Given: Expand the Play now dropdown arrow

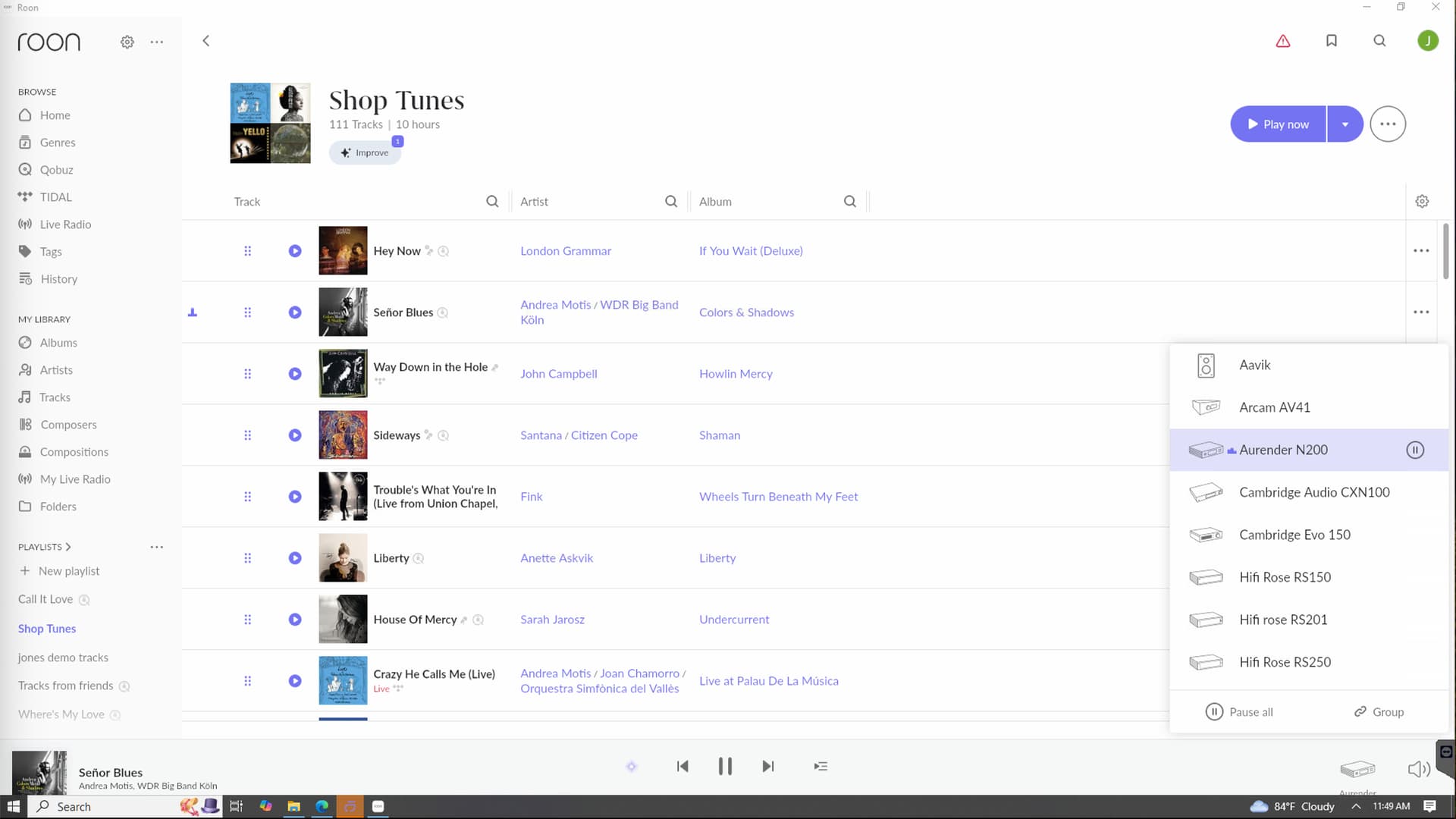Looking at the screenshot, I should click(1345, 124).
